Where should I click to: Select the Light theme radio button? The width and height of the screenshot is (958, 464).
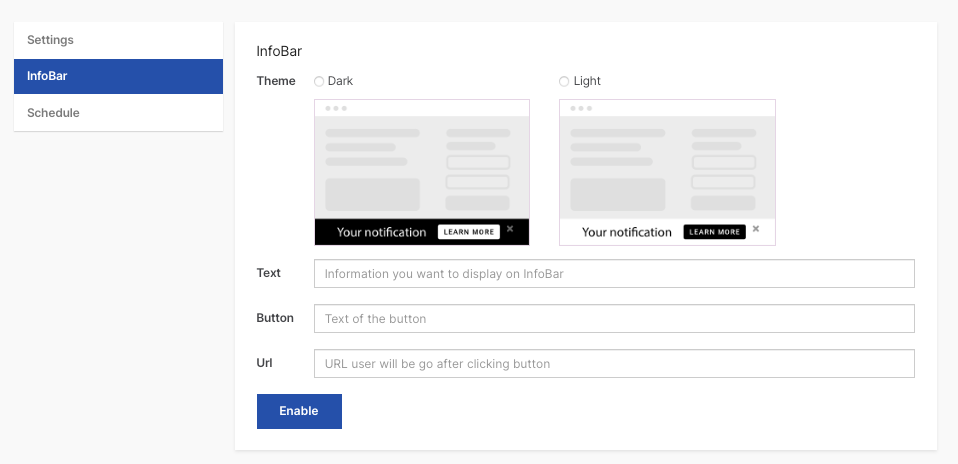tap(564, 81)
